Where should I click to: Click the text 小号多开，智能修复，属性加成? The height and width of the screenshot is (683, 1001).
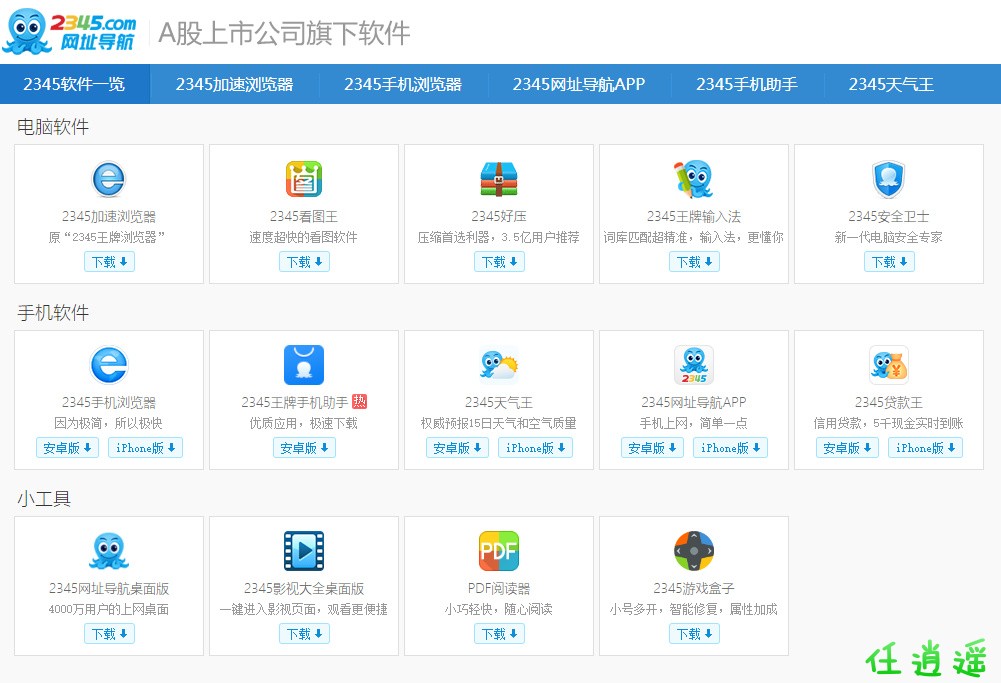point(694,609)
